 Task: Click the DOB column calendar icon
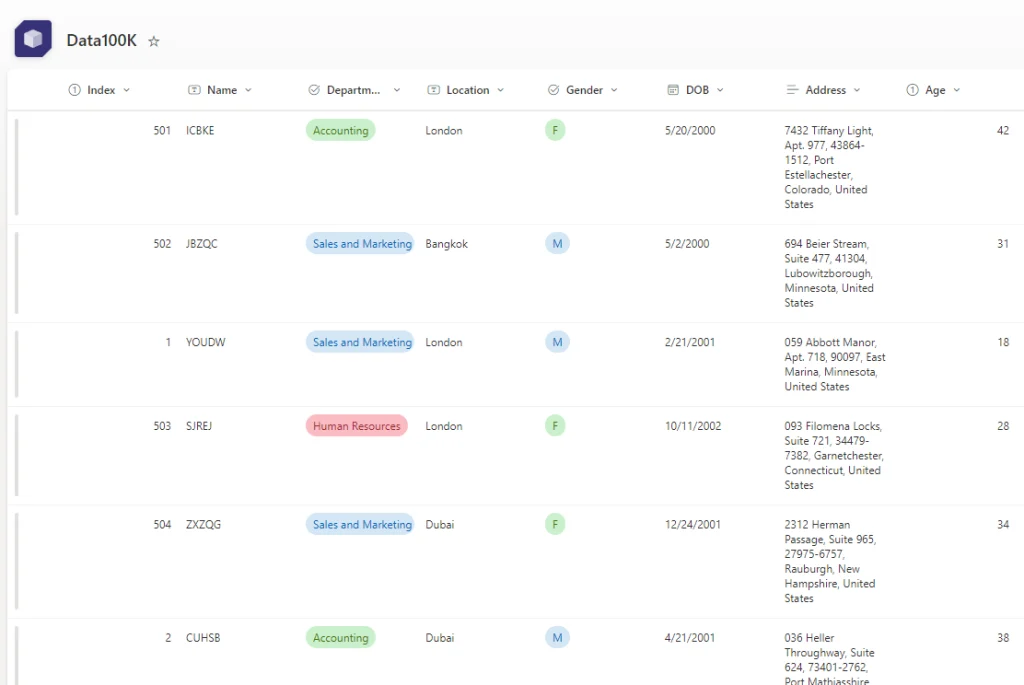[x=673, y=90]
